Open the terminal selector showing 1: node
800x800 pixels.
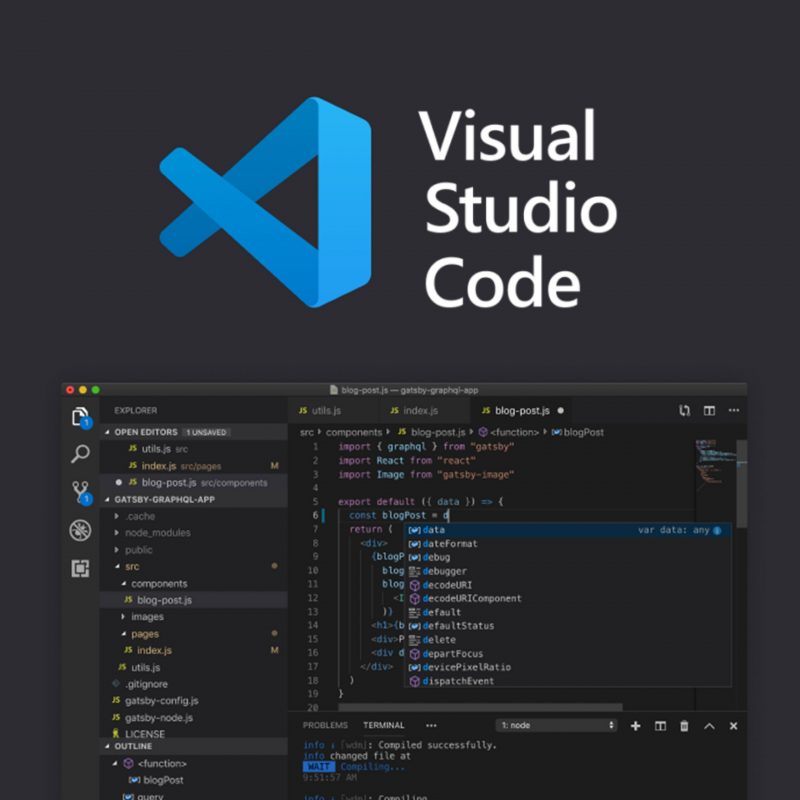(x=555, y=725)
